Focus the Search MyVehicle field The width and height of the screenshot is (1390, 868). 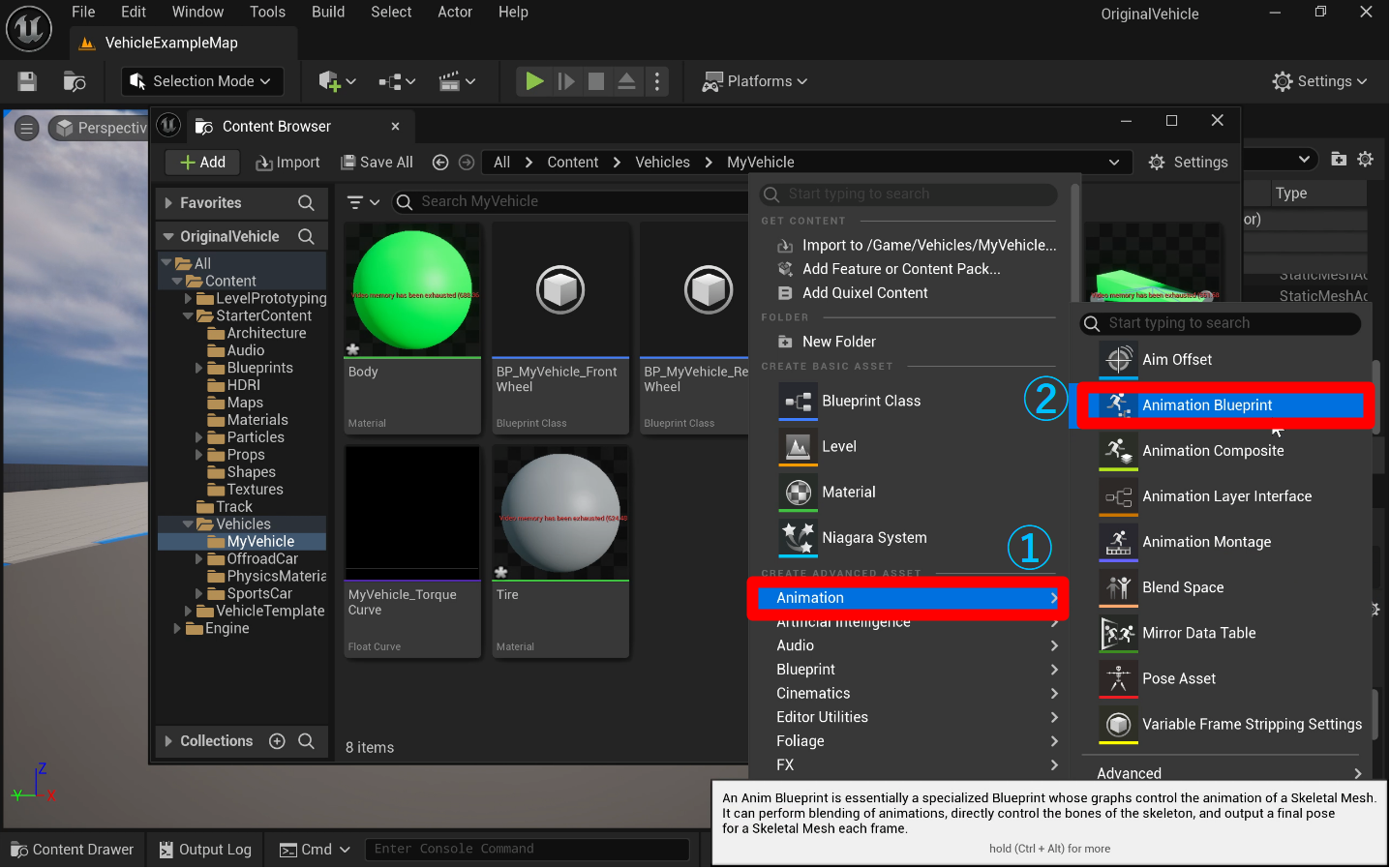(x=571, y=201)
